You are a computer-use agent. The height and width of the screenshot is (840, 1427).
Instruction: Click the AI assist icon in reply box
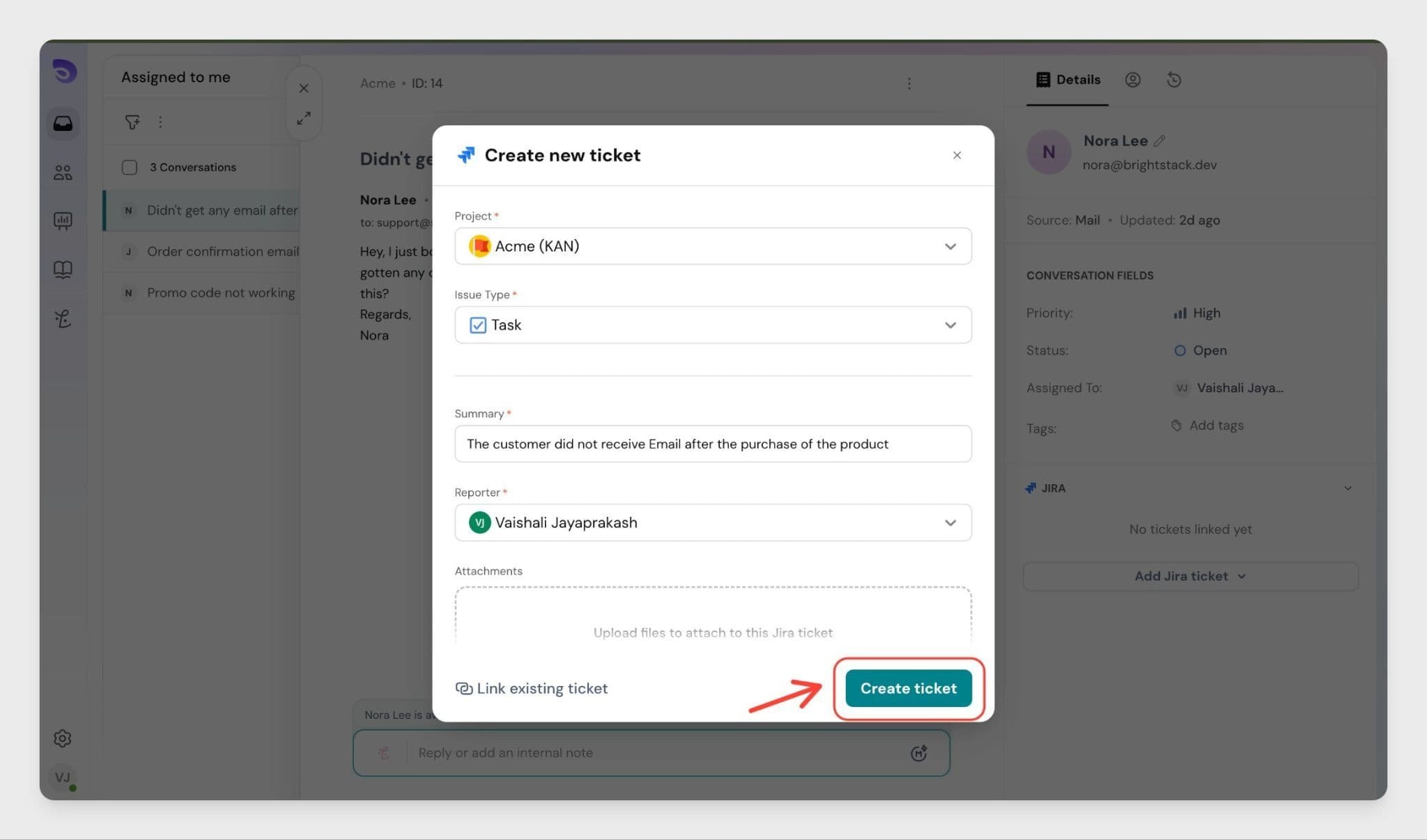click(918, 753)
